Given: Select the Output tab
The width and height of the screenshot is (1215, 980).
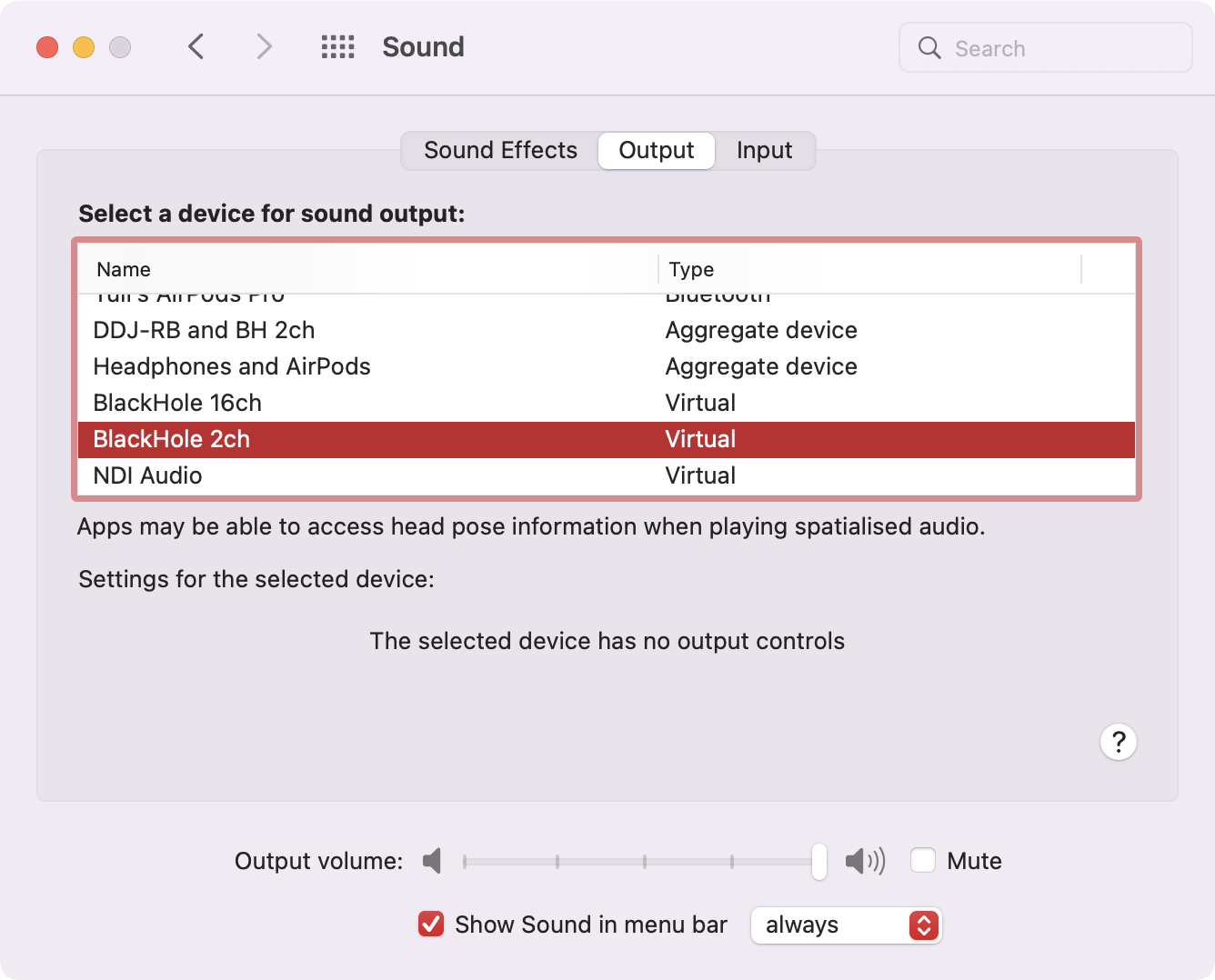Looking at the screenshot, I should (656, 151).
